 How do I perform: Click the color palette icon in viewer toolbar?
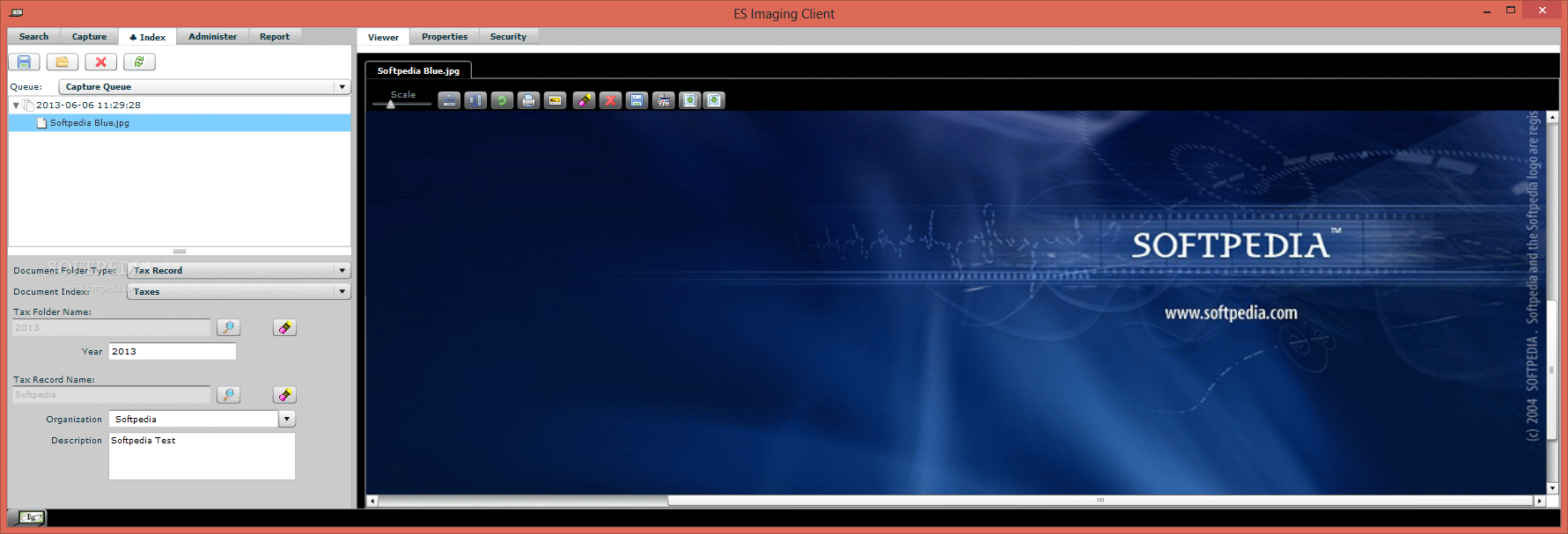point(664,100)
